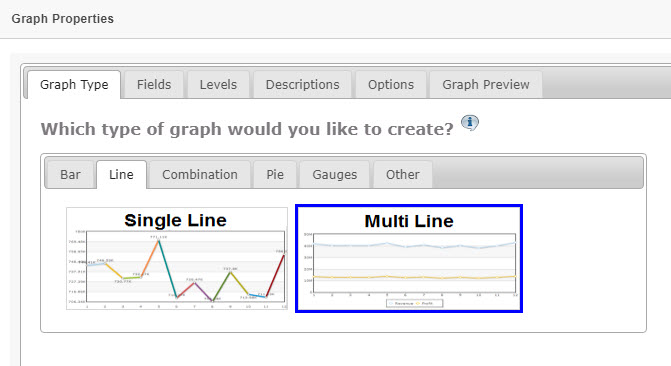The height and width of the screenshot is (366, 671).
Task: Switch to the Other graph category
Action: [402, 175]
